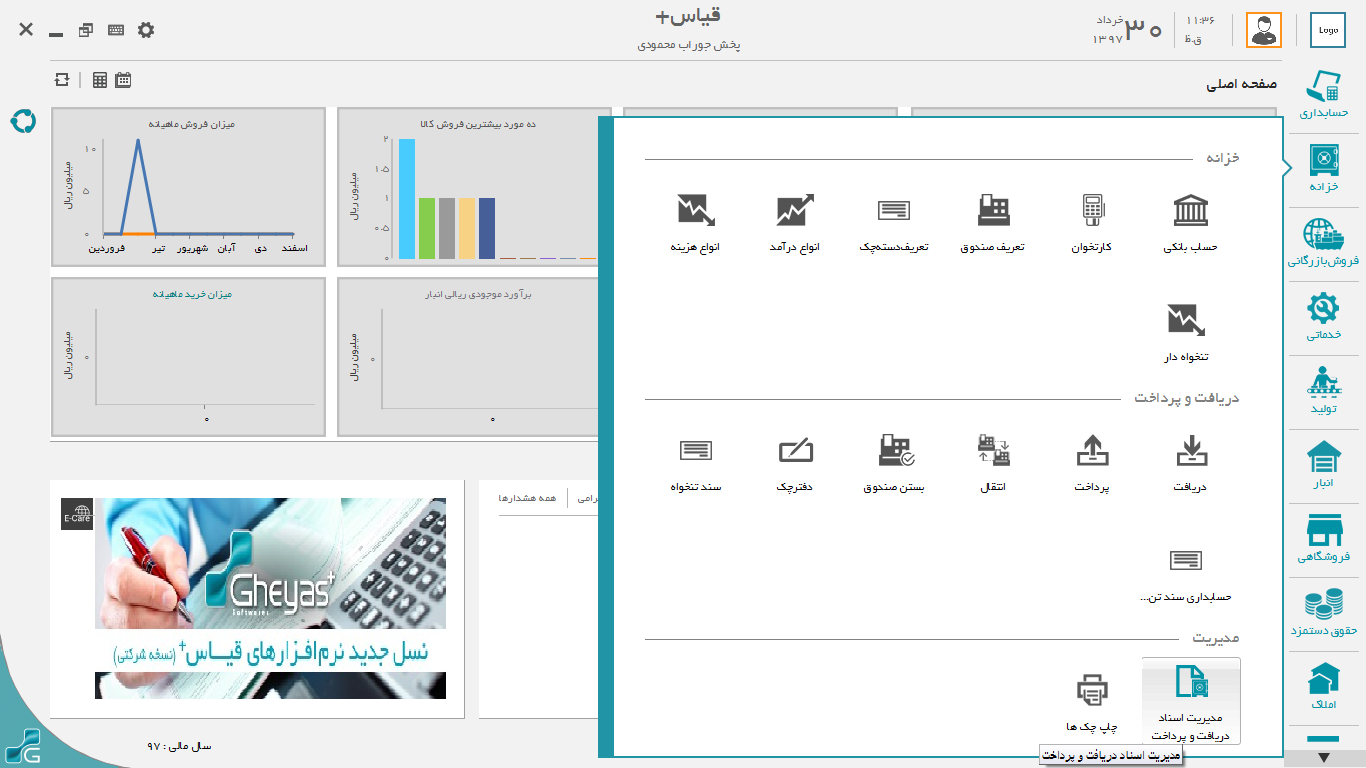Open برآورد موجودی ریالی انبار chart

468,357
